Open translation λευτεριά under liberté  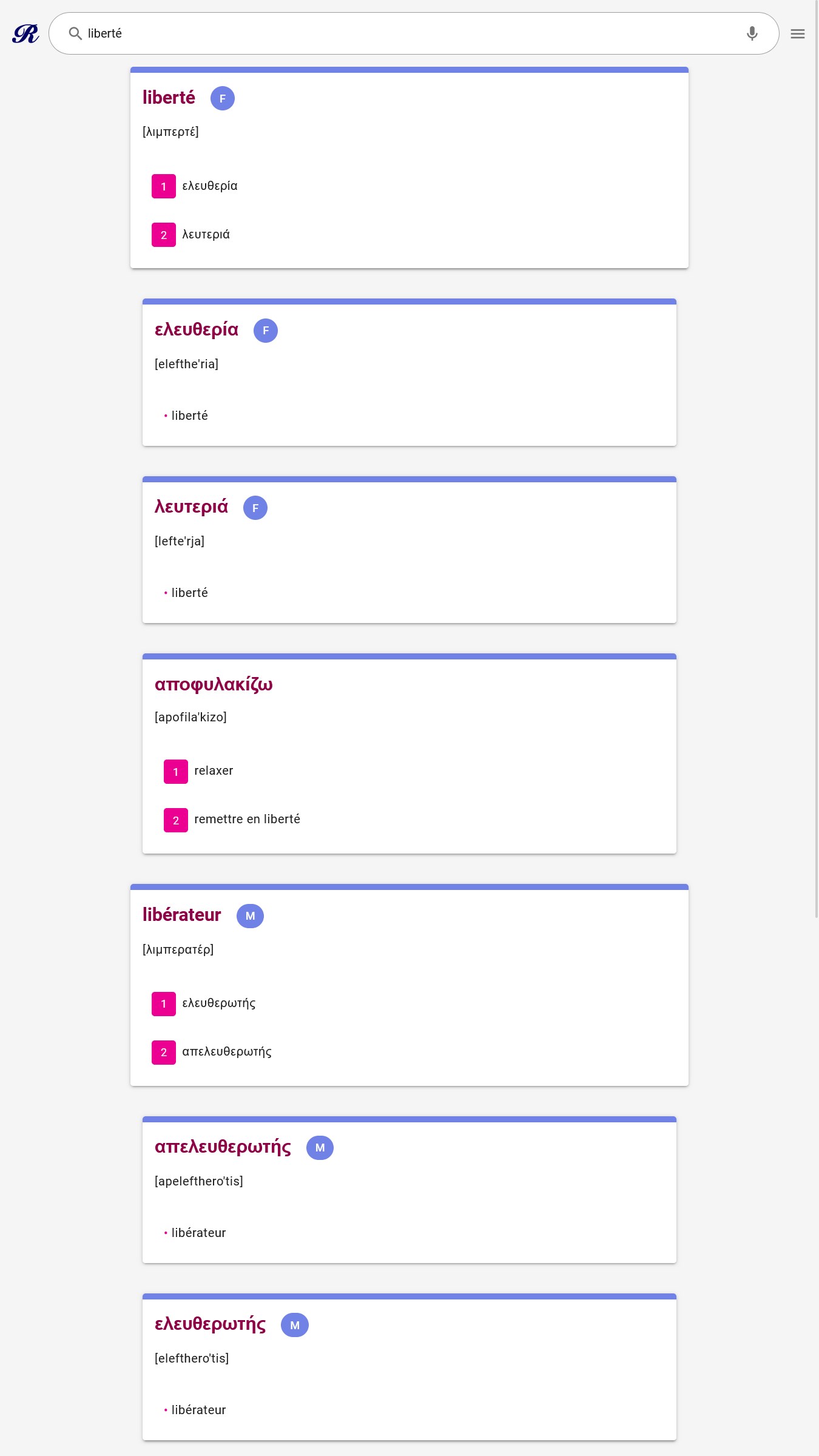[206, 235]
